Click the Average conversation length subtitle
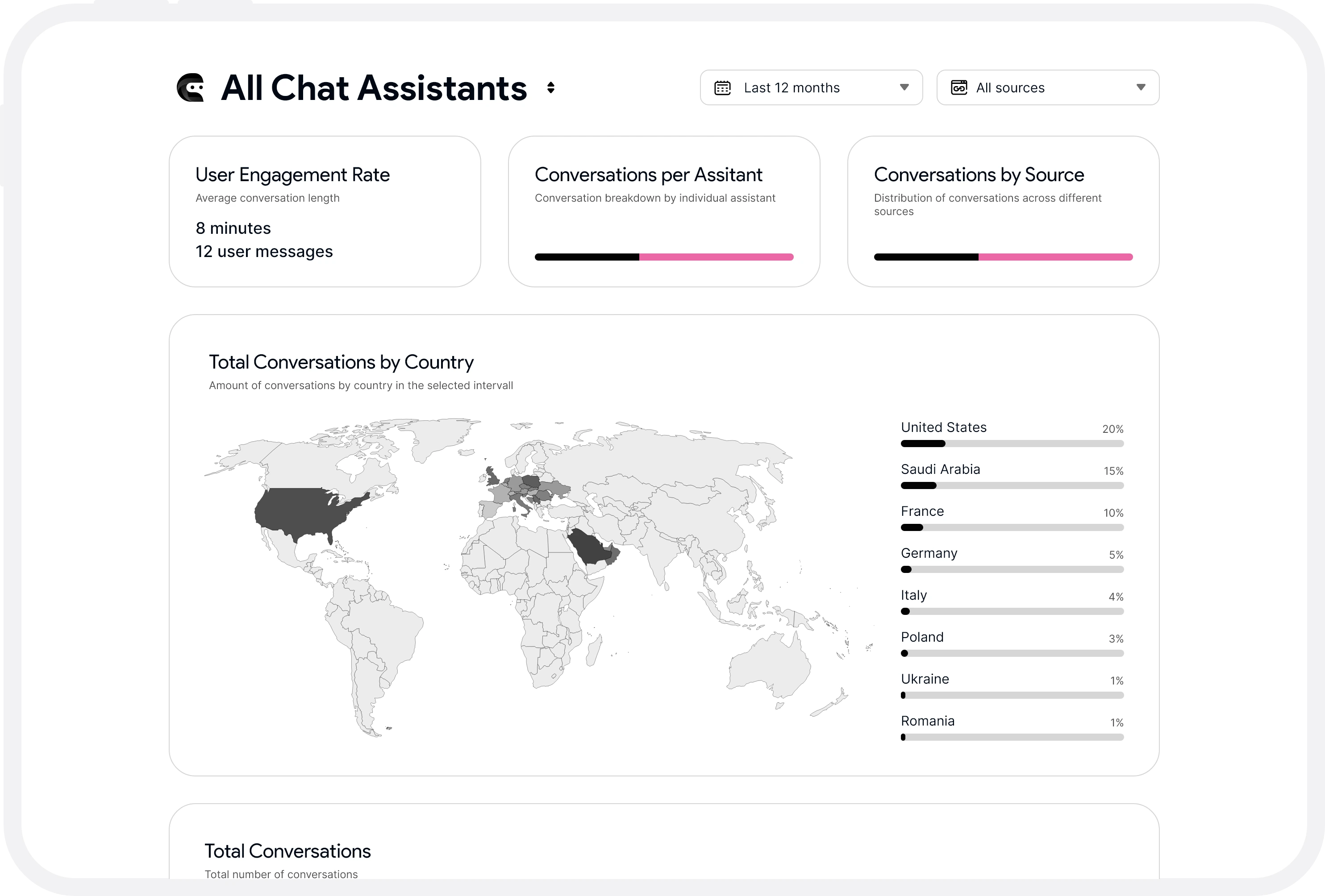 (x=267, y=198)
